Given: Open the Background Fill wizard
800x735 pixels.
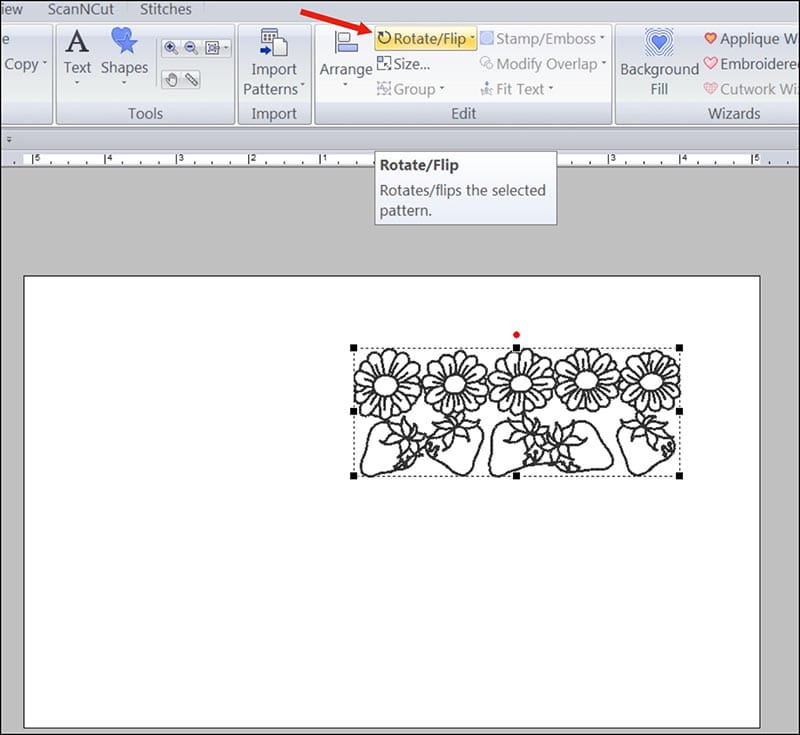Looking at the screenshot, I should (x=659, y=62).
